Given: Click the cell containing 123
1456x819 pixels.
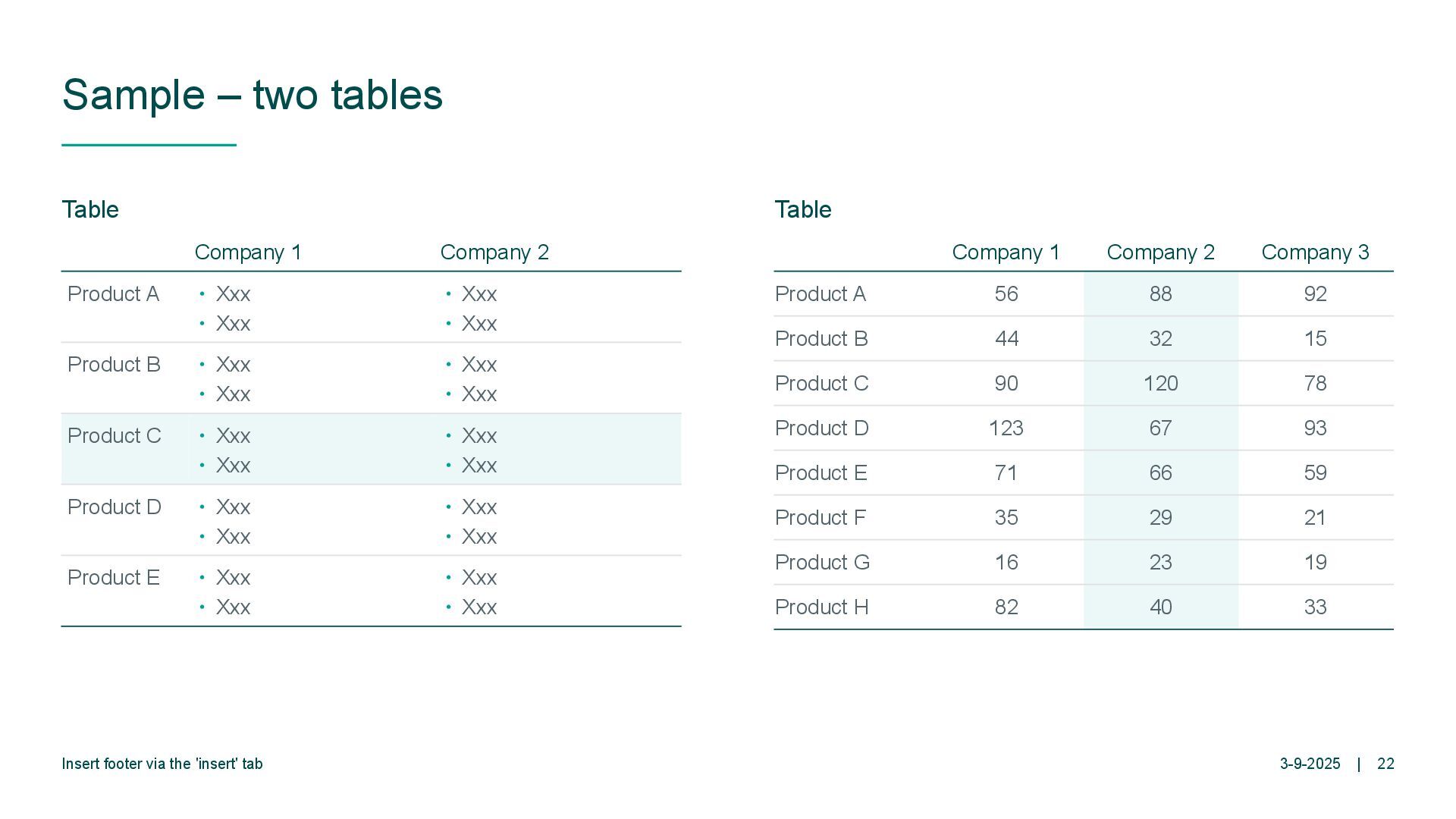Looking at the screenshot, I should 1006,428.
